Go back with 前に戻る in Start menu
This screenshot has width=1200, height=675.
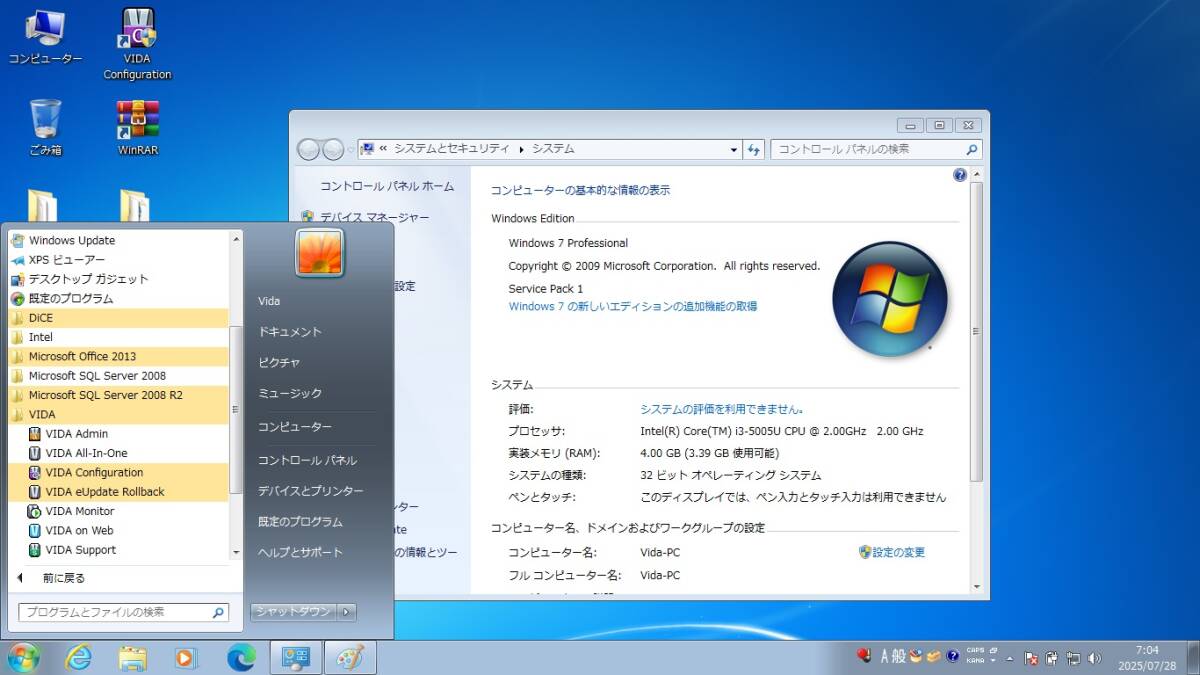(64, 578)
